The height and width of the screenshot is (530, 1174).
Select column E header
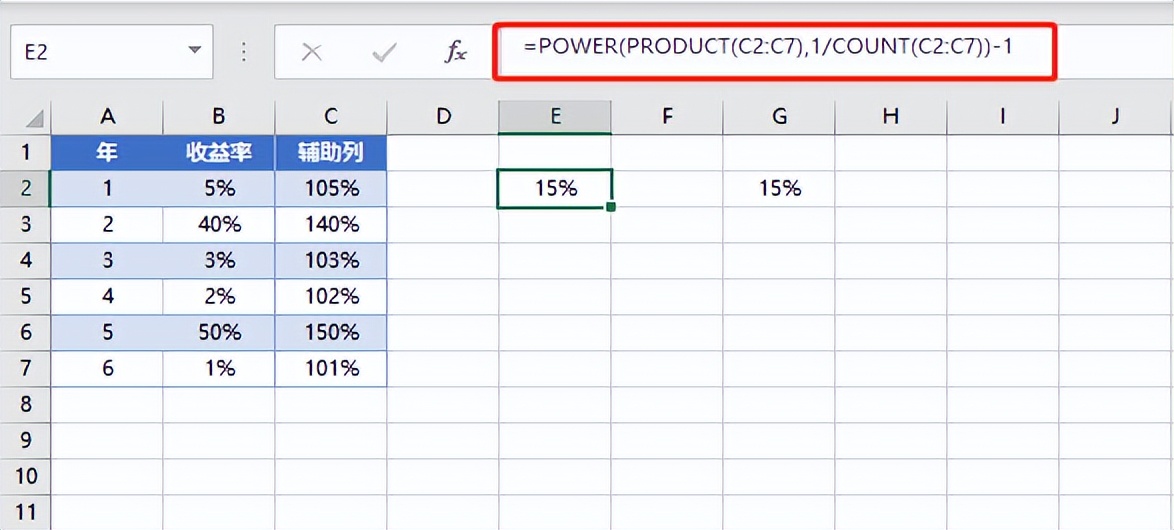point(555,116)
